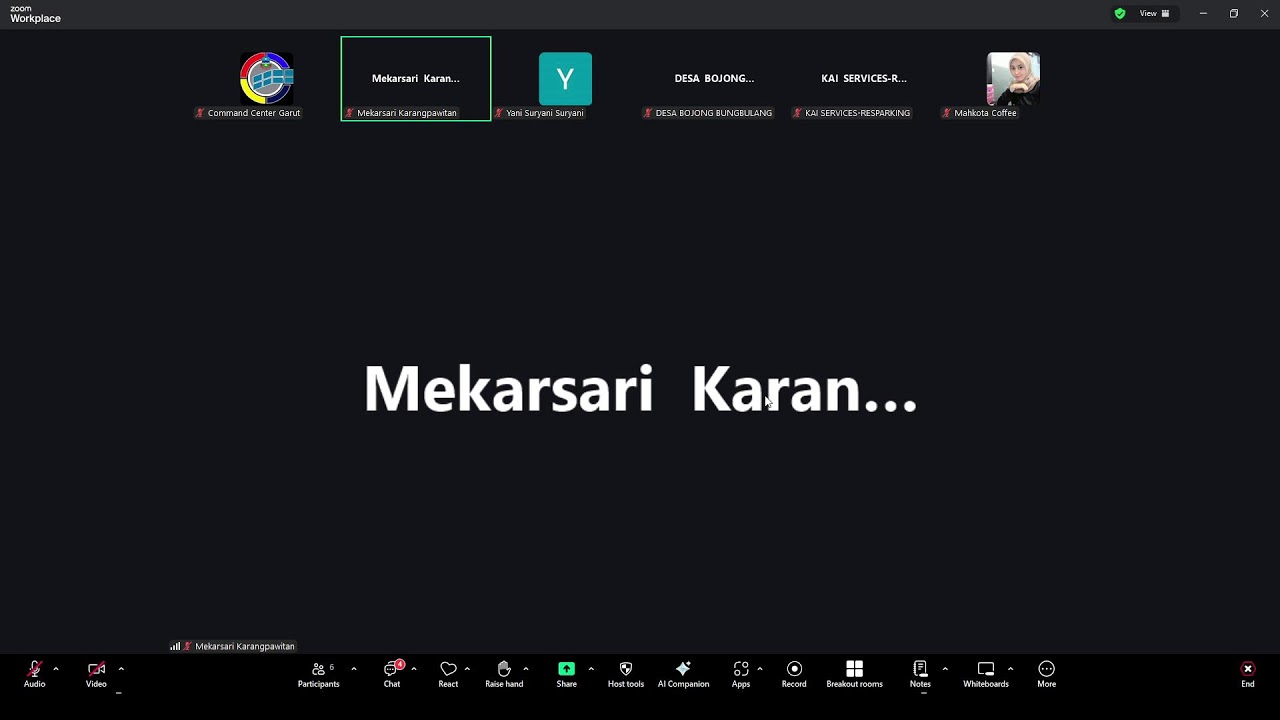Select the KAI SERVICES-RESPARKING tile
The height and width of the screenshot is (720, 1280).
tap(864, 79)
